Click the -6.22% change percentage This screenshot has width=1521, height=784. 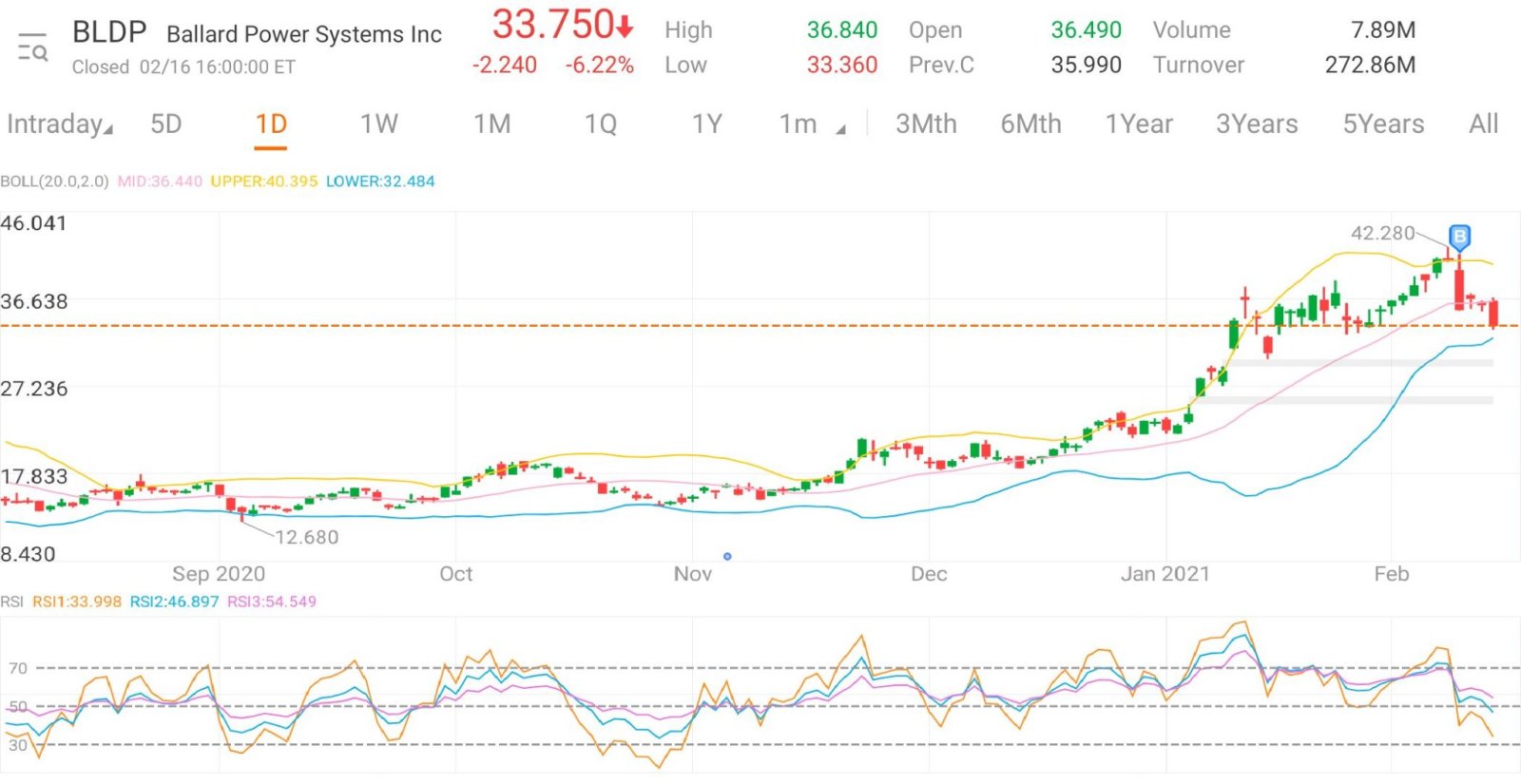599,66
